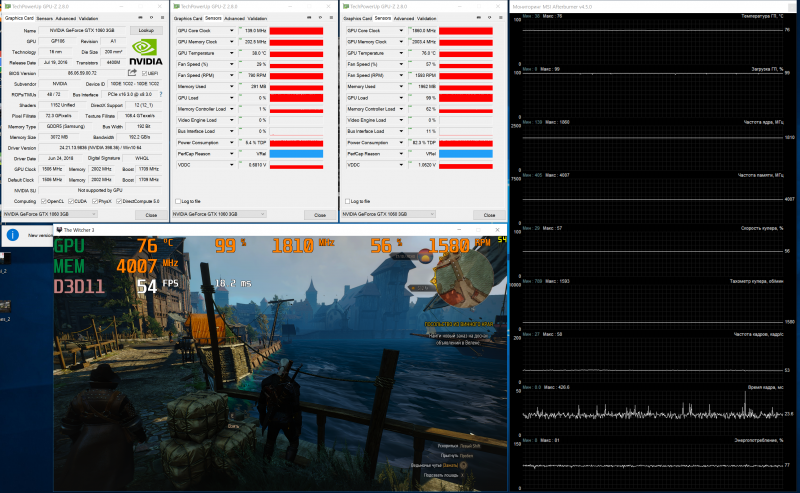
Task: Enable Log to file in idle Sensors window (0% GPU Load)
Action: point(178,201)
